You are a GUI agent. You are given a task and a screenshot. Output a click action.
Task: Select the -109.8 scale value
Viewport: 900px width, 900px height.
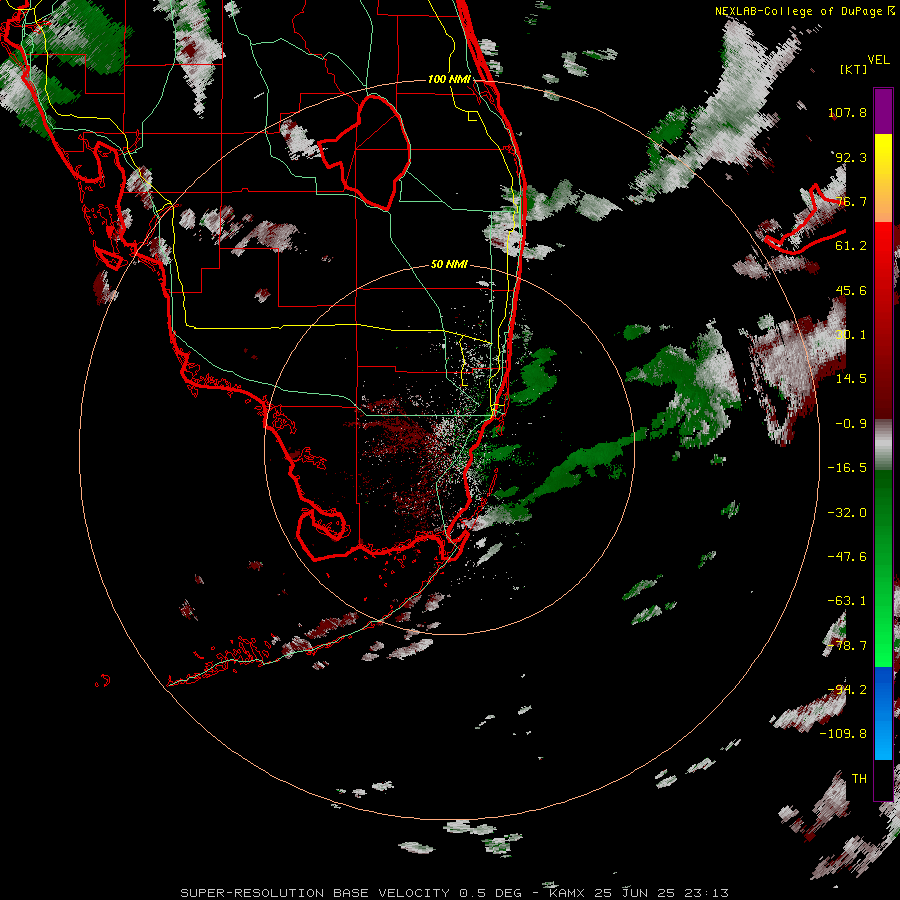843,734
